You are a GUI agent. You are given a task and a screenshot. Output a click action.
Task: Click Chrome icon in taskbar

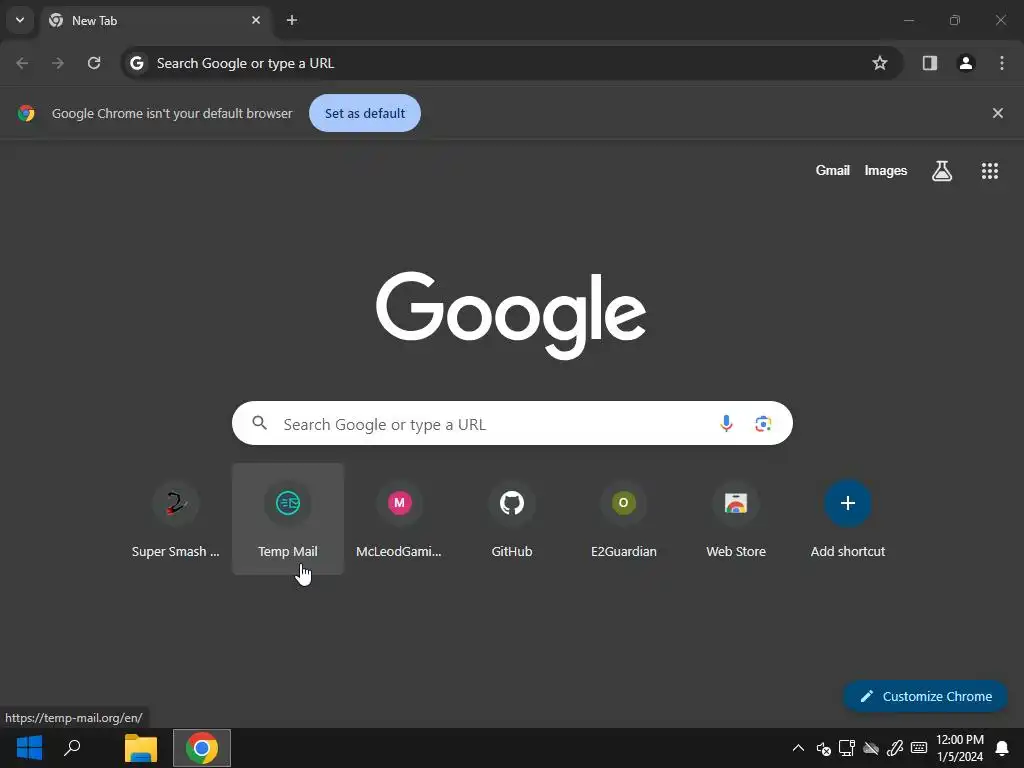tap(202, 748)
